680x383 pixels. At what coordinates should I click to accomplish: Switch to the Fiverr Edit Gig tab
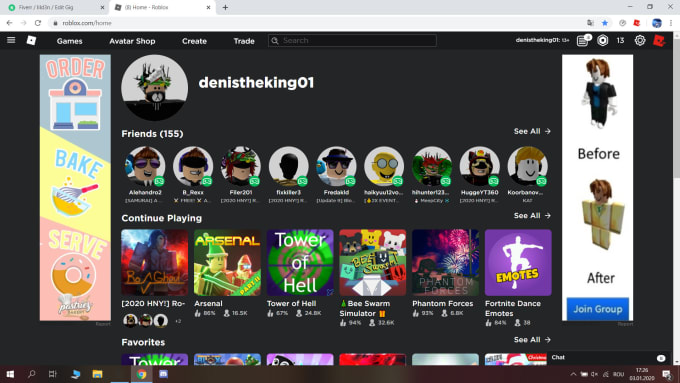54,7
